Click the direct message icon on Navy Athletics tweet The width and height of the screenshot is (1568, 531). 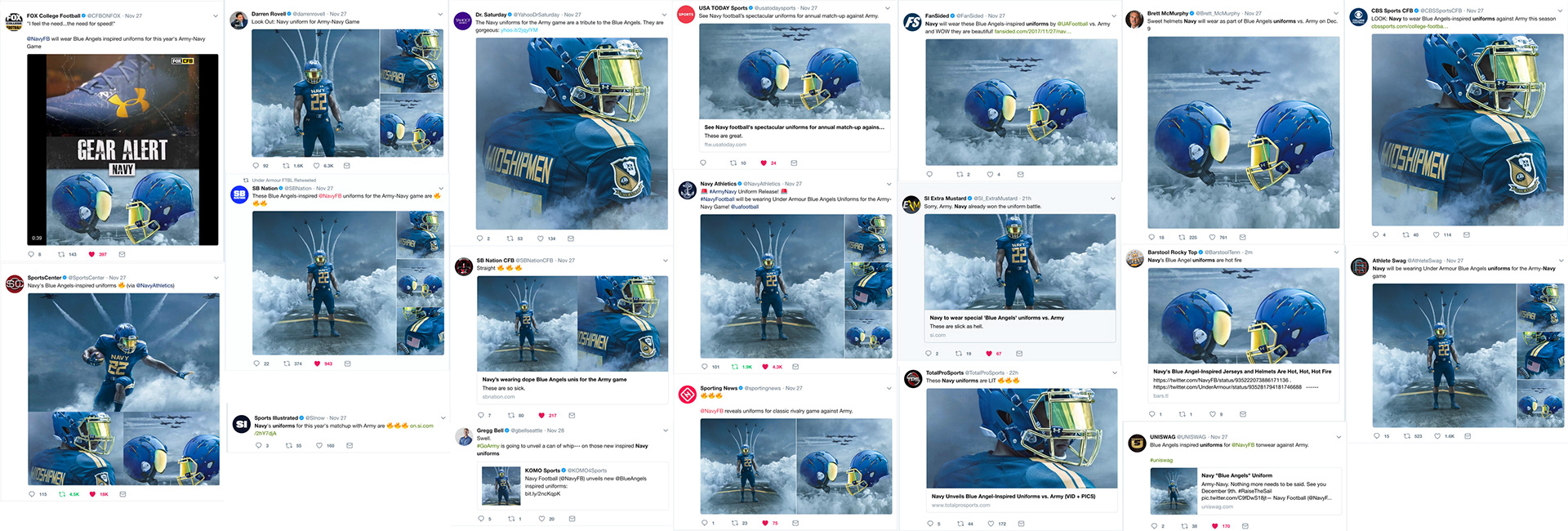click(795, 367)
